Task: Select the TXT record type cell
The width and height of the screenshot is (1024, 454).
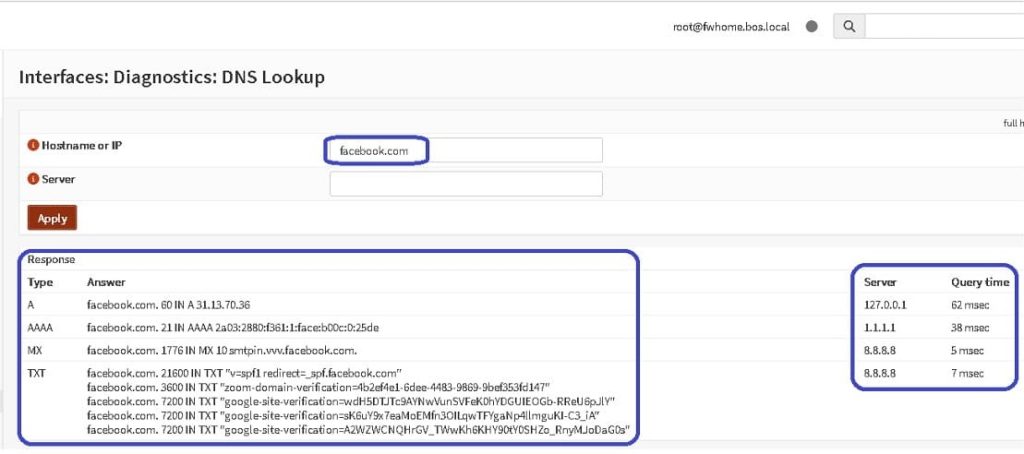Action: coord(37,374)
